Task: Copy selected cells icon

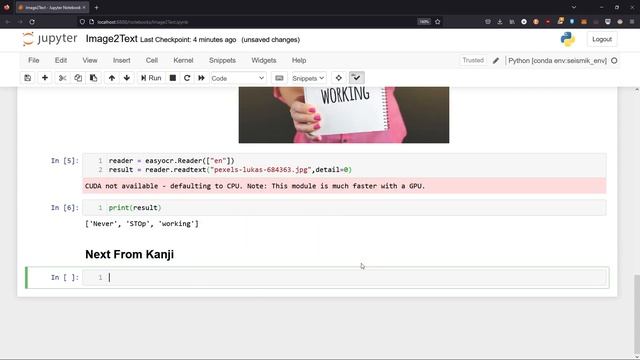Action: tap(78, 78)
